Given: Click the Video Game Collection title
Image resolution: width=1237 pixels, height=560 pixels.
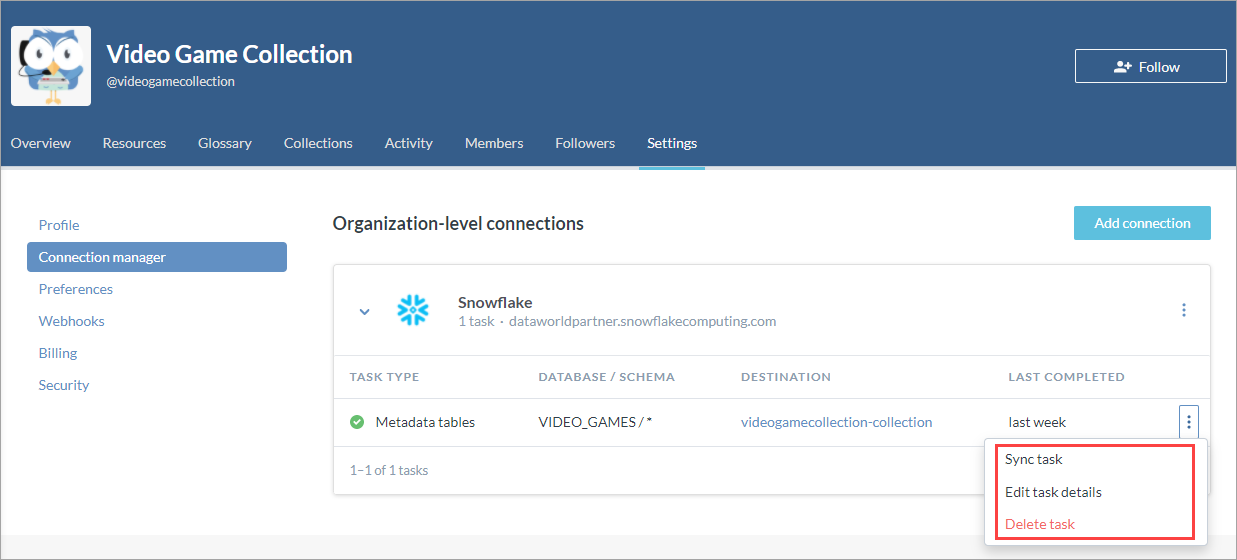Looking at the screenshot, I should (229, 54).
